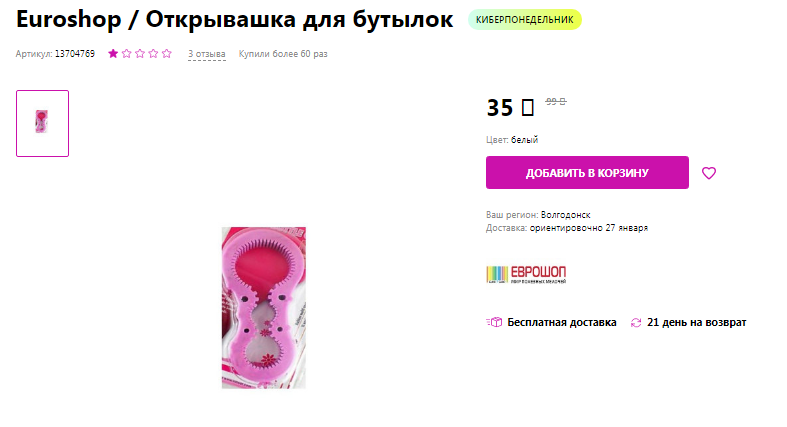This screenshot has width=787, height=427.
Task: Select the fifth rating star
Action: point(167,54)
